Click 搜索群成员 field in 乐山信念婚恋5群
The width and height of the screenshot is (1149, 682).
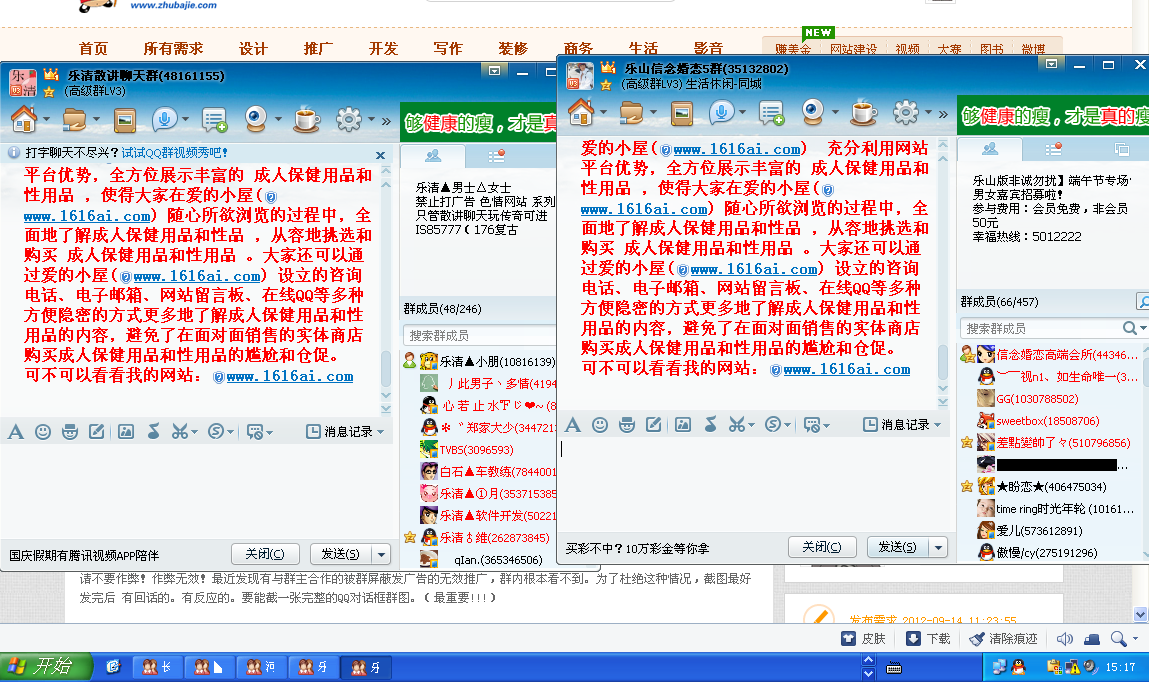point(1043,328)
